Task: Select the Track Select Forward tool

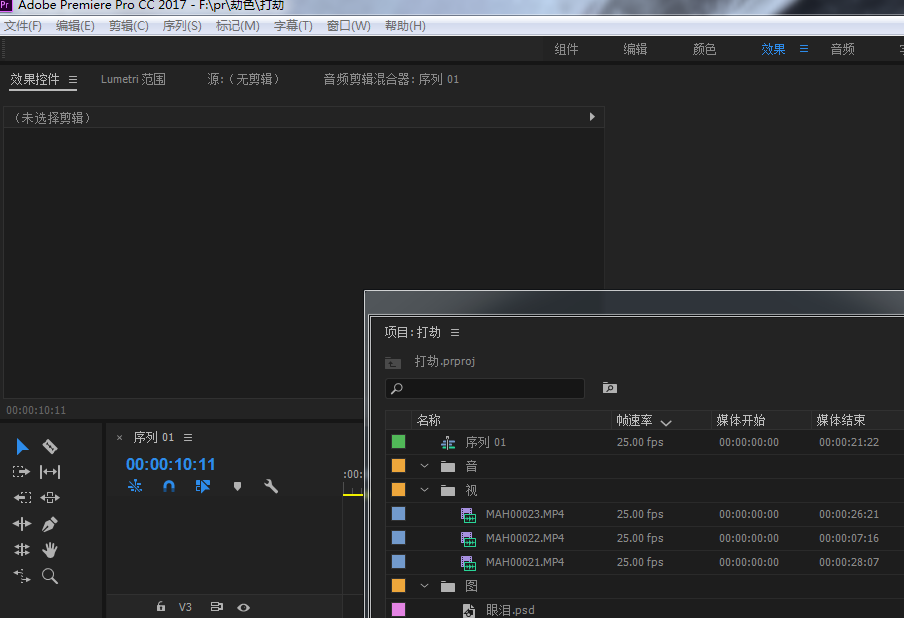Action: [x=21, y=472]
